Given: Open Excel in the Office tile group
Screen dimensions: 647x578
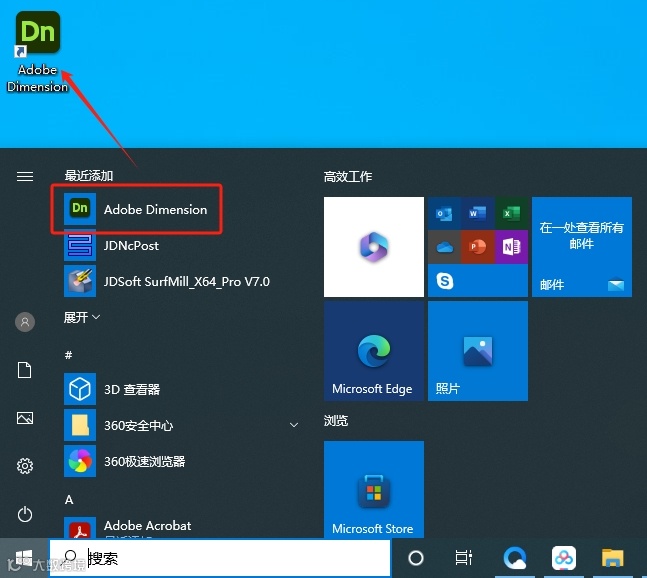Looking at the screenshot, I should [511, 213].
